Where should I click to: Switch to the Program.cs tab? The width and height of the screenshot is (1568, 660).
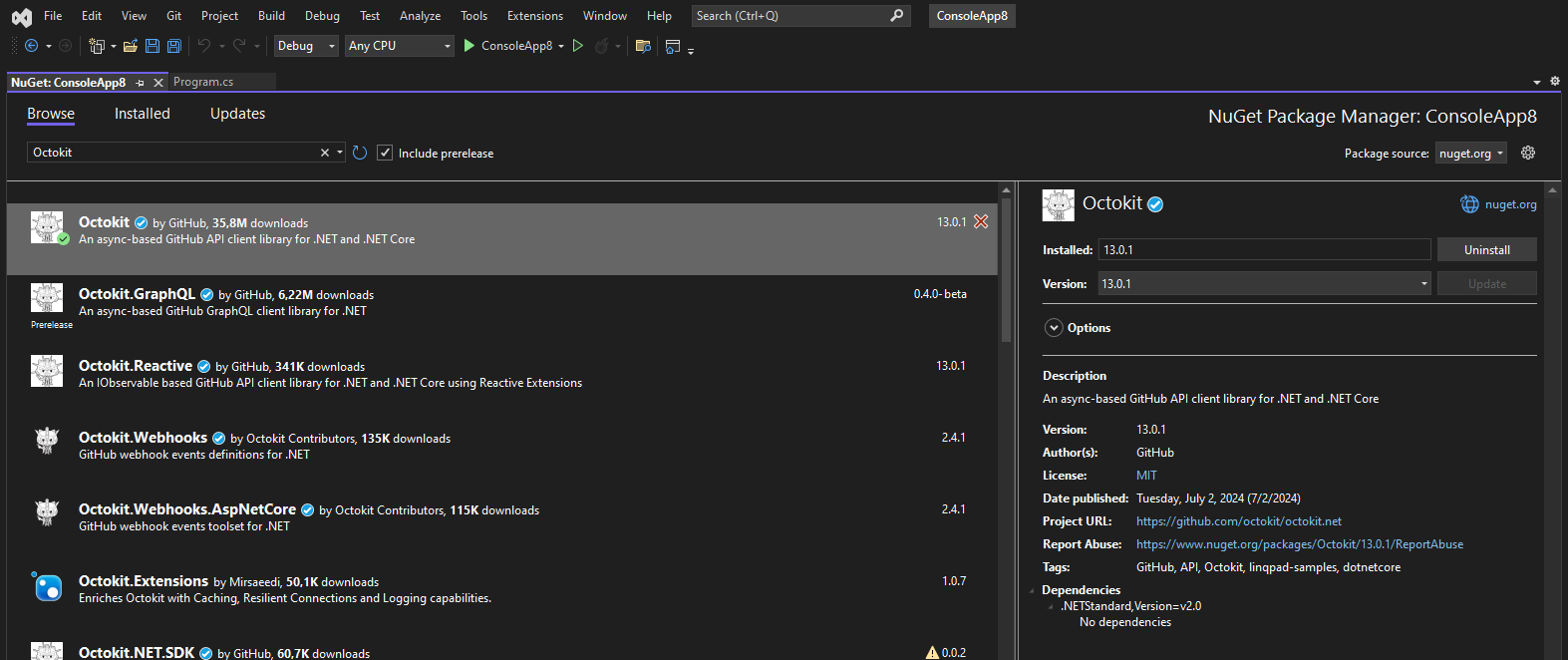203,82
